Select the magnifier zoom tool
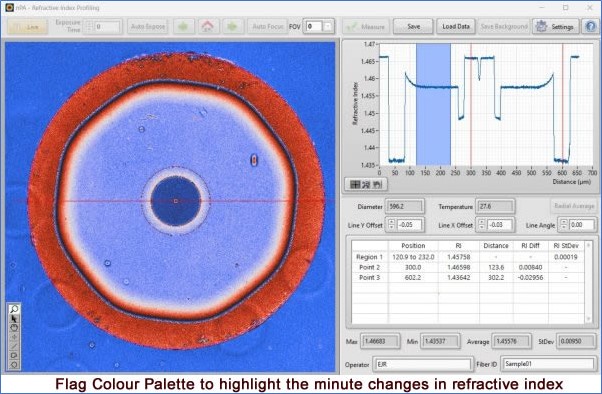This screenshot has height=394, width=602. [14, 309]
